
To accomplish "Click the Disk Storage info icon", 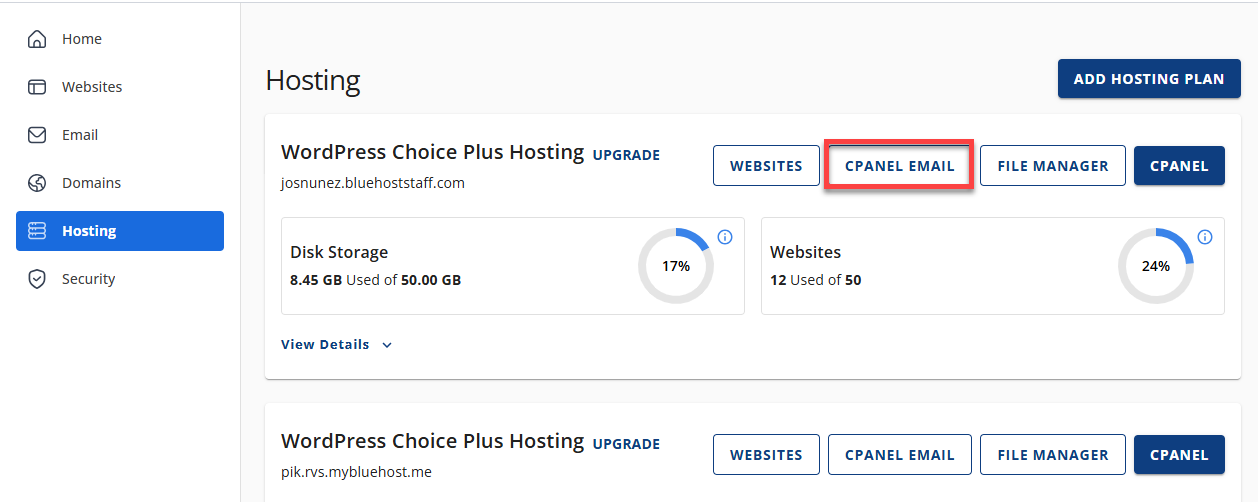I will point(725,237).
